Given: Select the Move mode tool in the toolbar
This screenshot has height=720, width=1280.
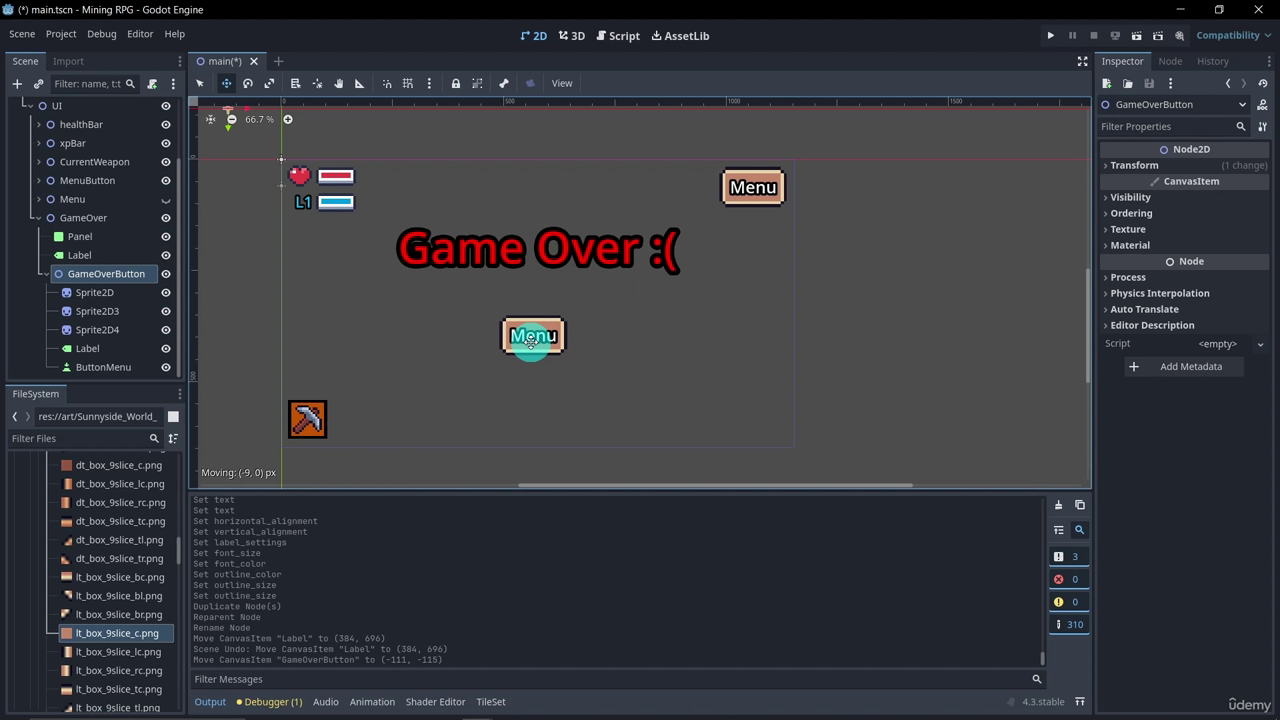Looking at the screenshot, I should 226,83.
